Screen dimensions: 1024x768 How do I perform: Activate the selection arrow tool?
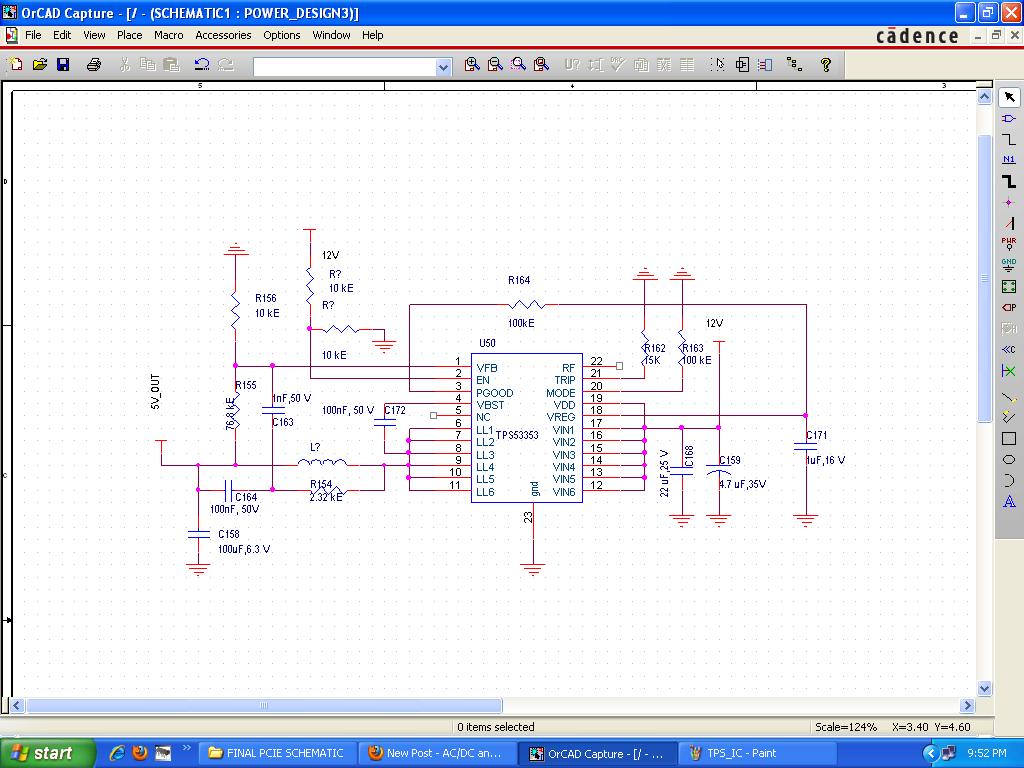1009,96
